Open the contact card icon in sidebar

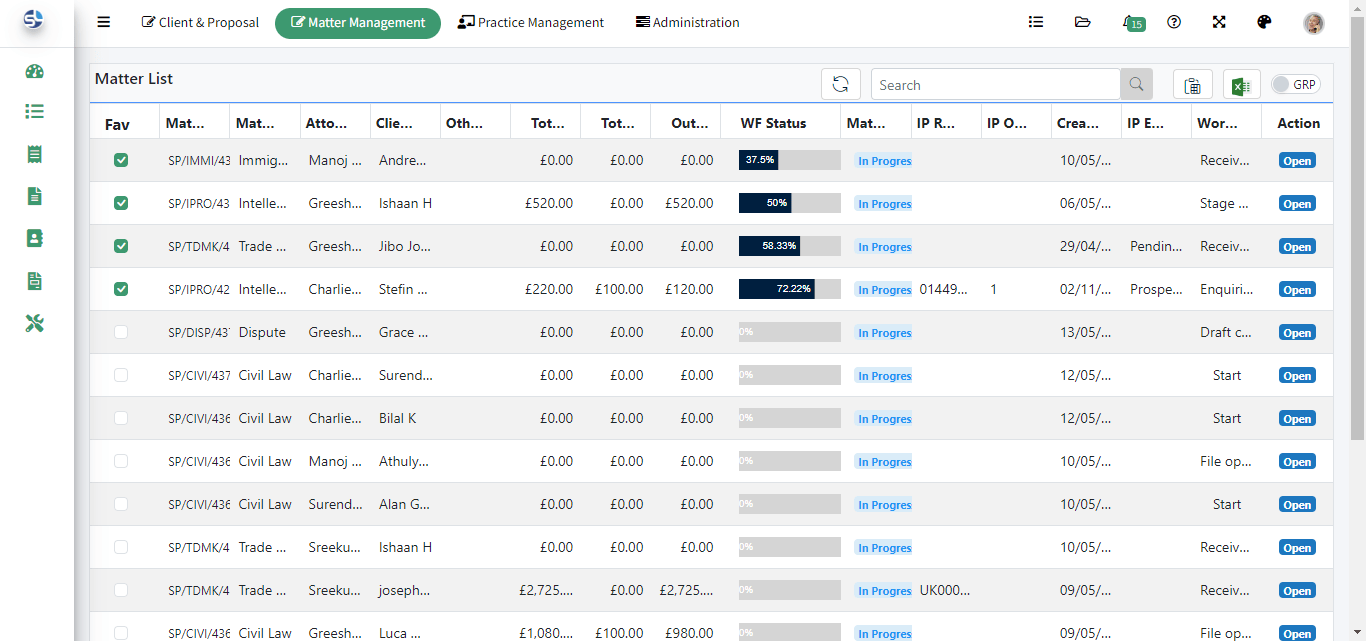pyautogui.click(x=35, y=239)
